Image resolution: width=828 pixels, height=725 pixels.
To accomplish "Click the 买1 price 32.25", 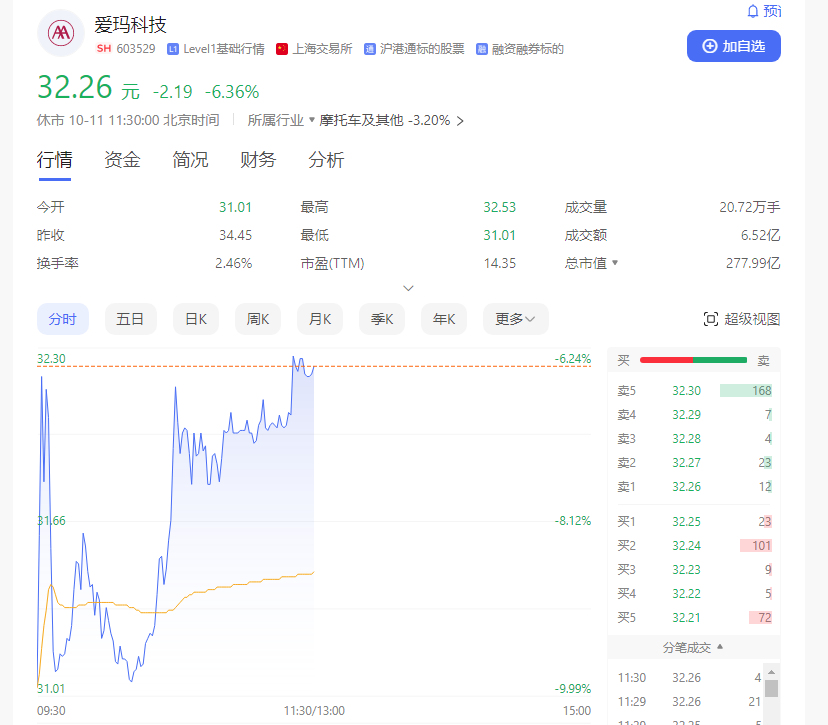I will coord(686,522).
